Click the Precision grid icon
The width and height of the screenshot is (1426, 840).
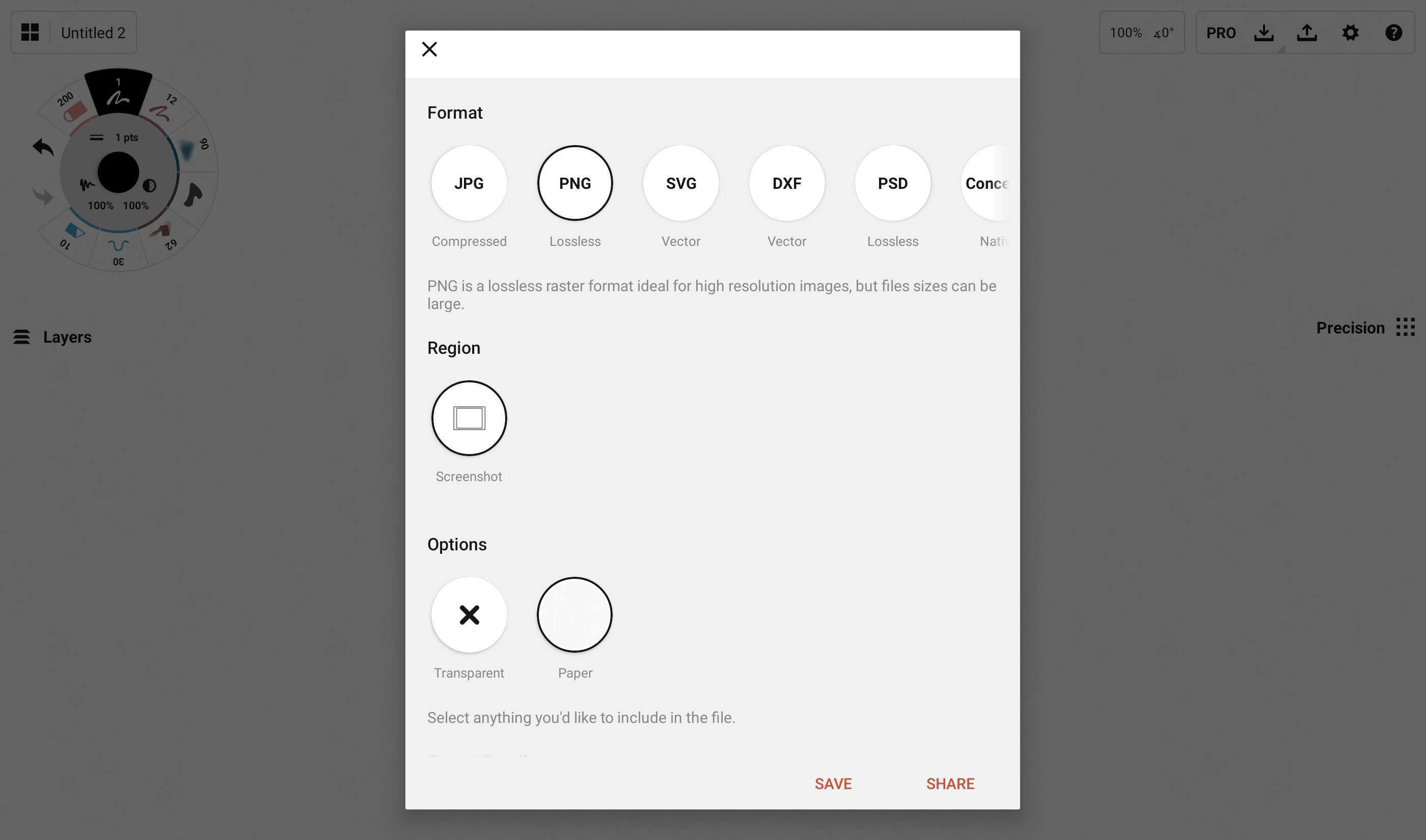(1407, 327)
